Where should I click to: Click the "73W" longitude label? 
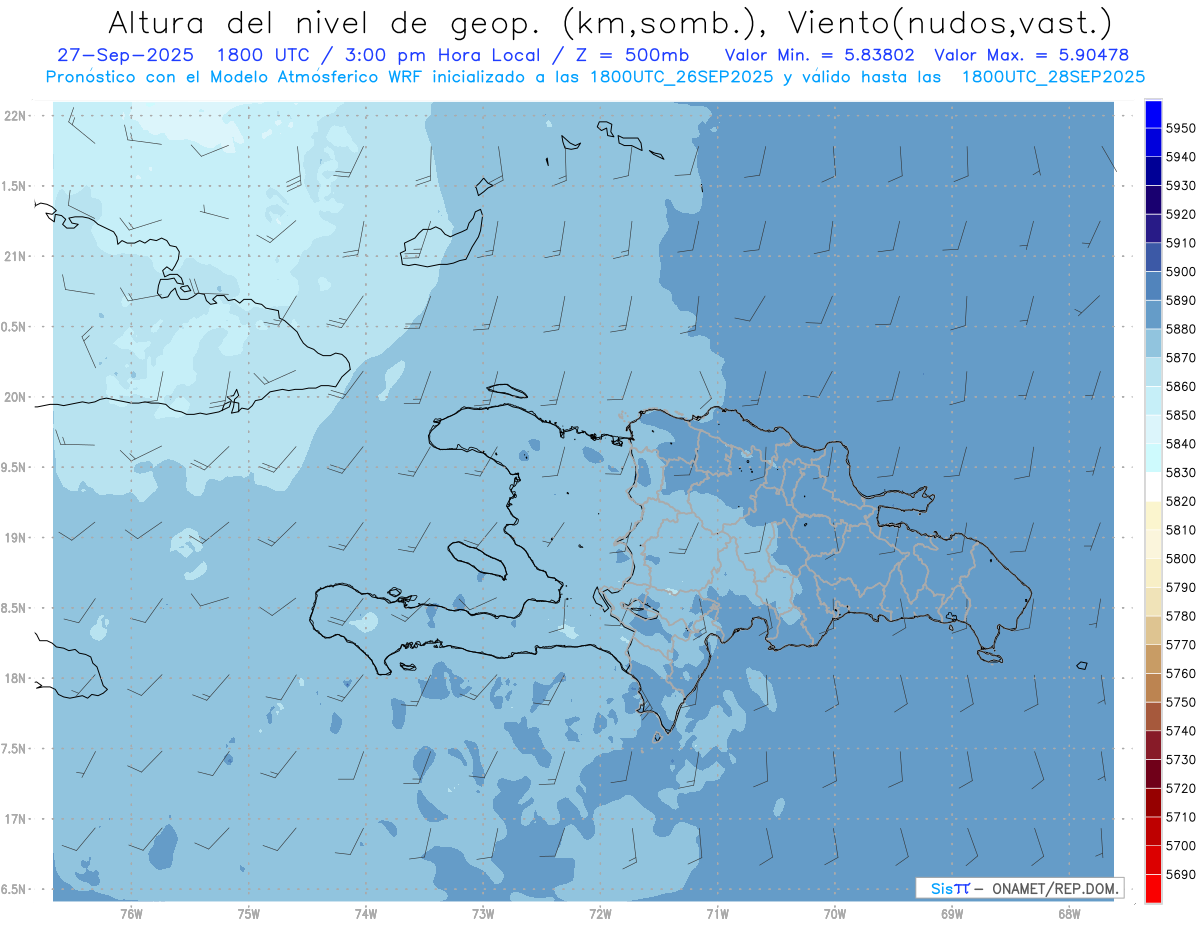coord(483,914)
